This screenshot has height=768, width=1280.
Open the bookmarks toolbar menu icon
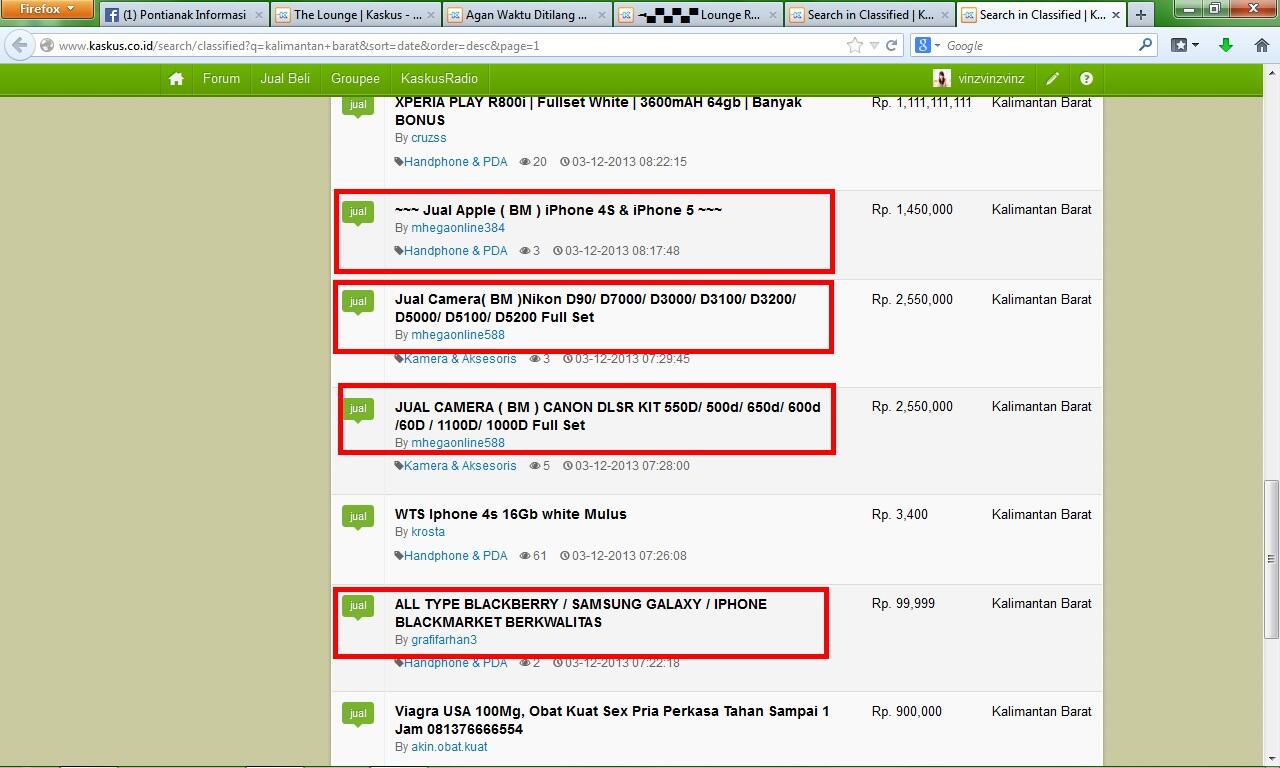click(1185, 45)
